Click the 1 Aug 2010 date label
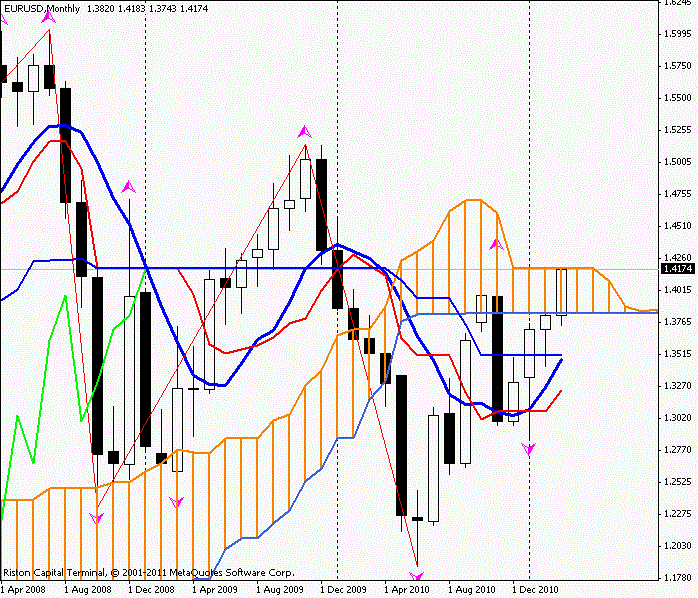 (472, 590)
